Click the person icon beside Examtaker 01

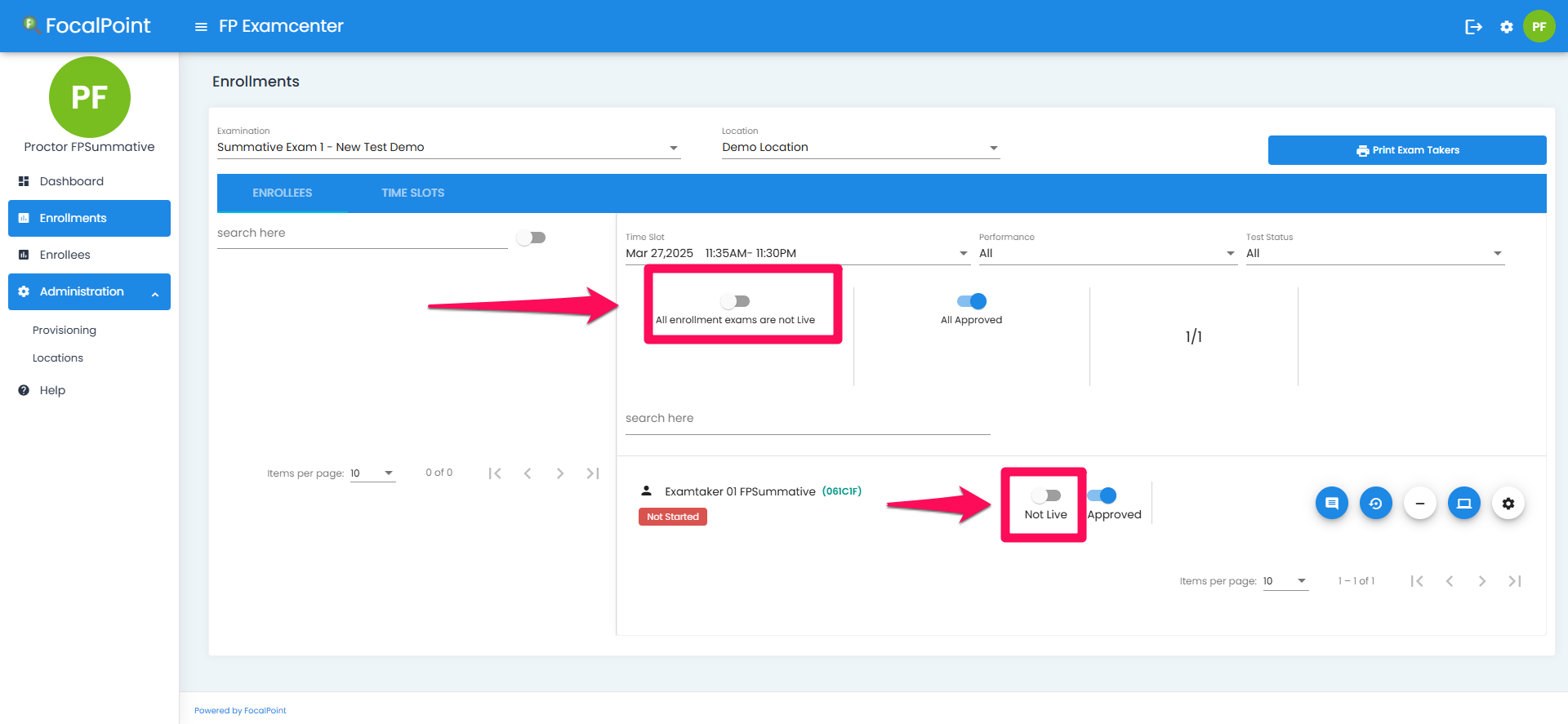(646, 491)
